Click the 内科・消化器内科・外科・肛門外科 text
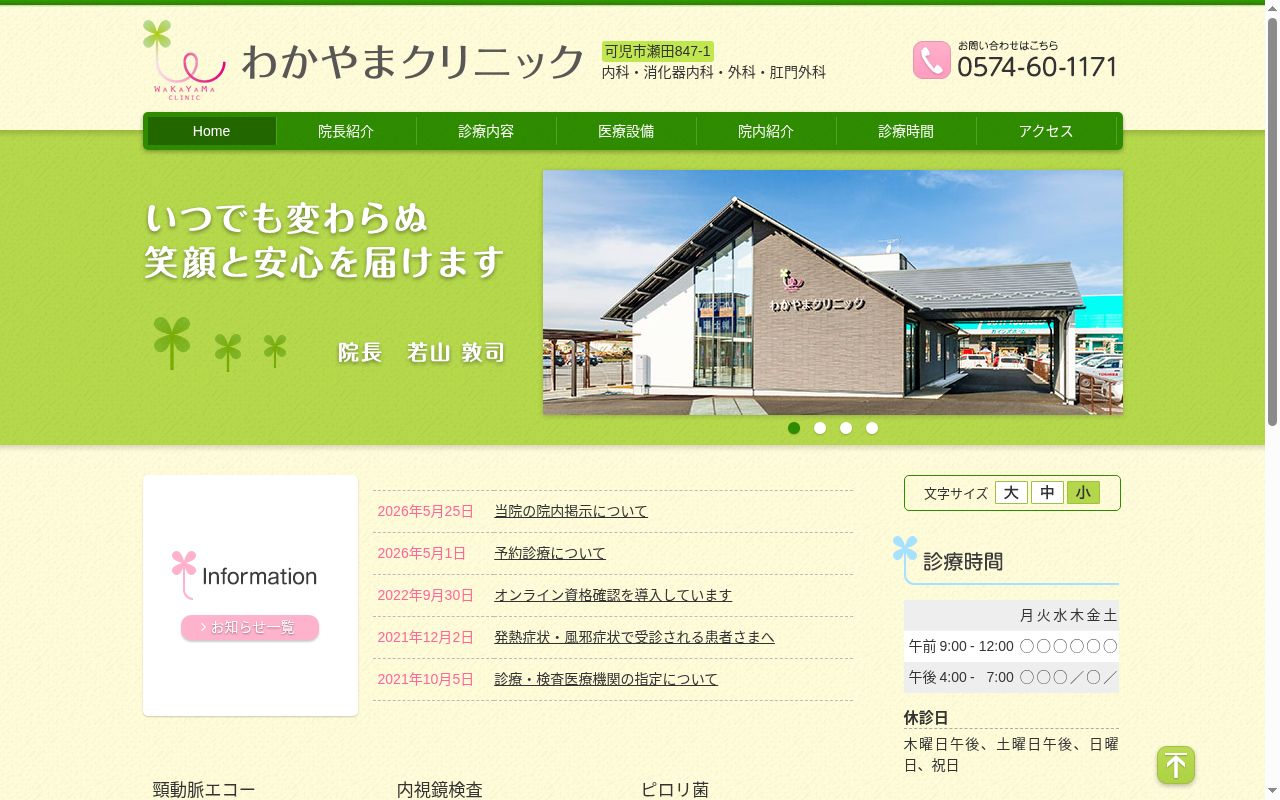This screenshot has width=1280, height=800. tap(714, 72)
